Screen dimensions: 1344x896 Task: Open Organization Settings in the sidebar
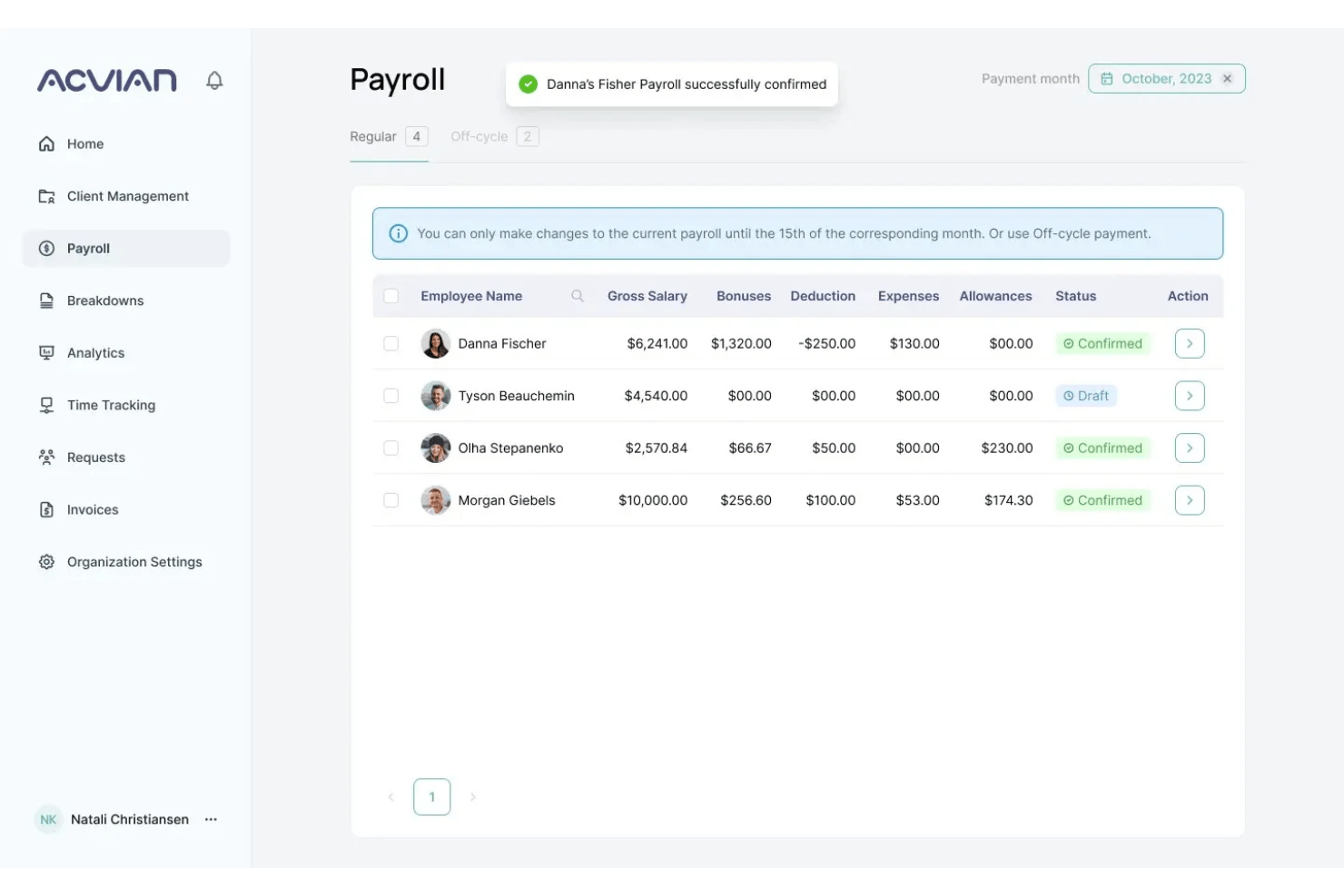[x=125, y=562]
